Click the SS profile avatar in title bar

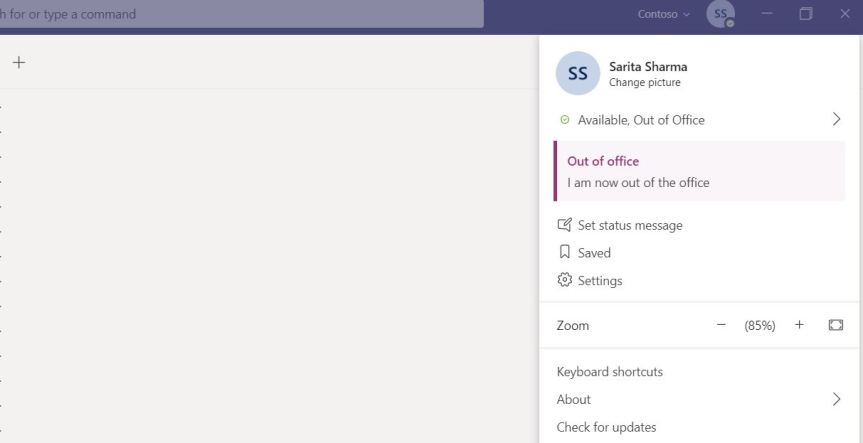(x=720, y=14)
